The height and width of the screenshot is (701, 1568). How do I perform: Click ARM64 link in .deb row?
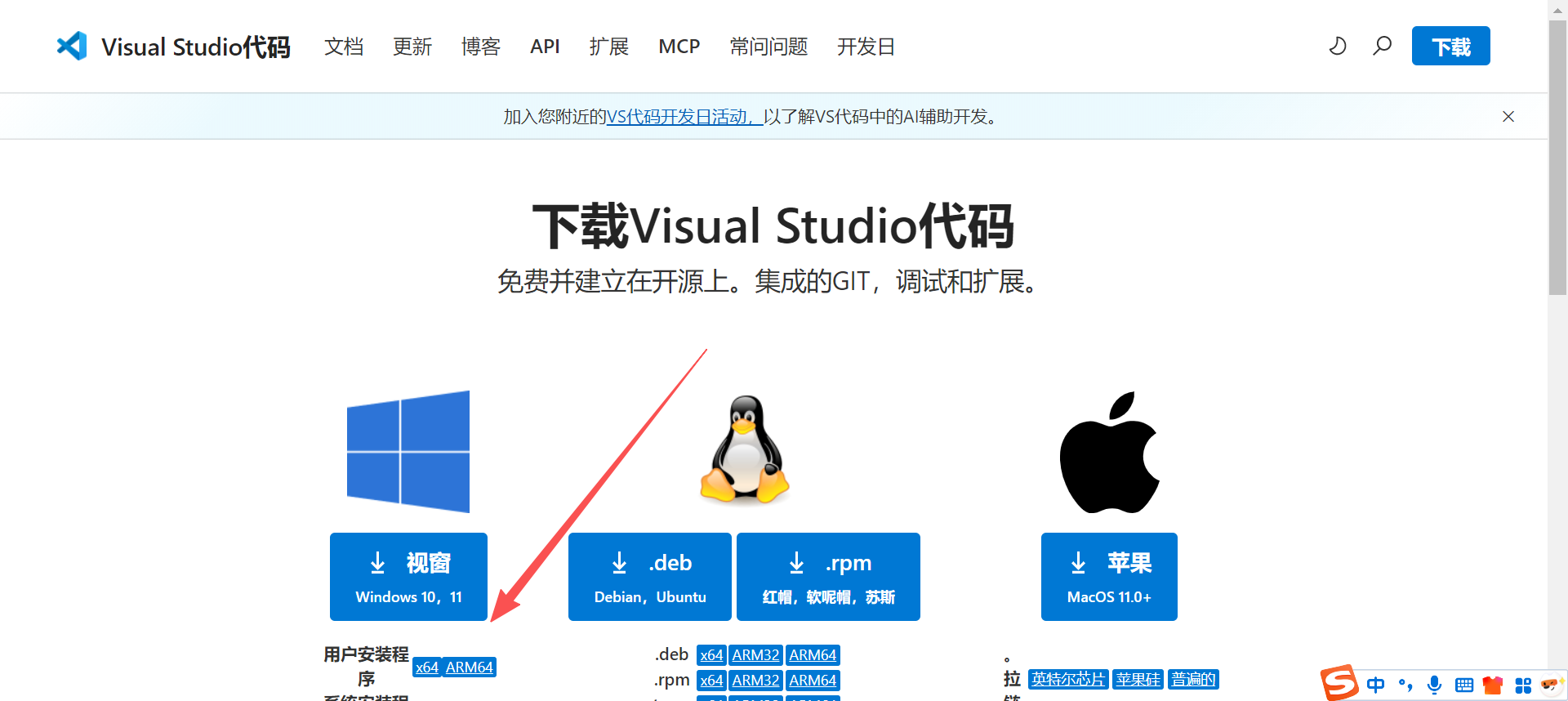coord(813,655)
